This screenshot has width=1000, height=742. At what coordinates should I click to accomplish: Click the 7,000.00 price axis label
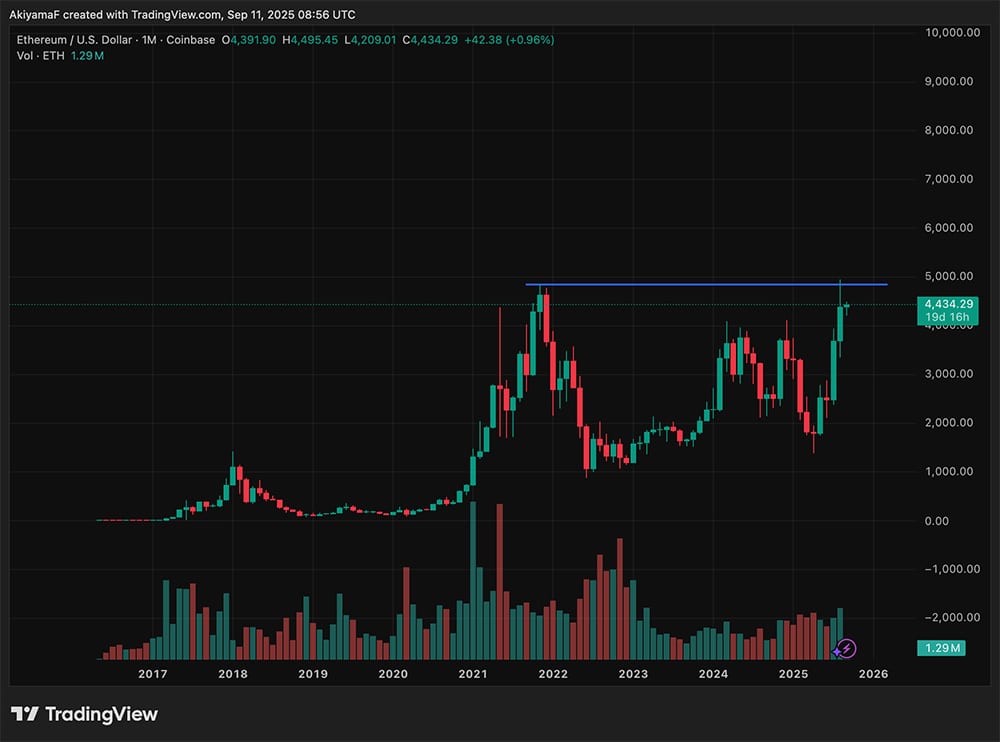949,179
